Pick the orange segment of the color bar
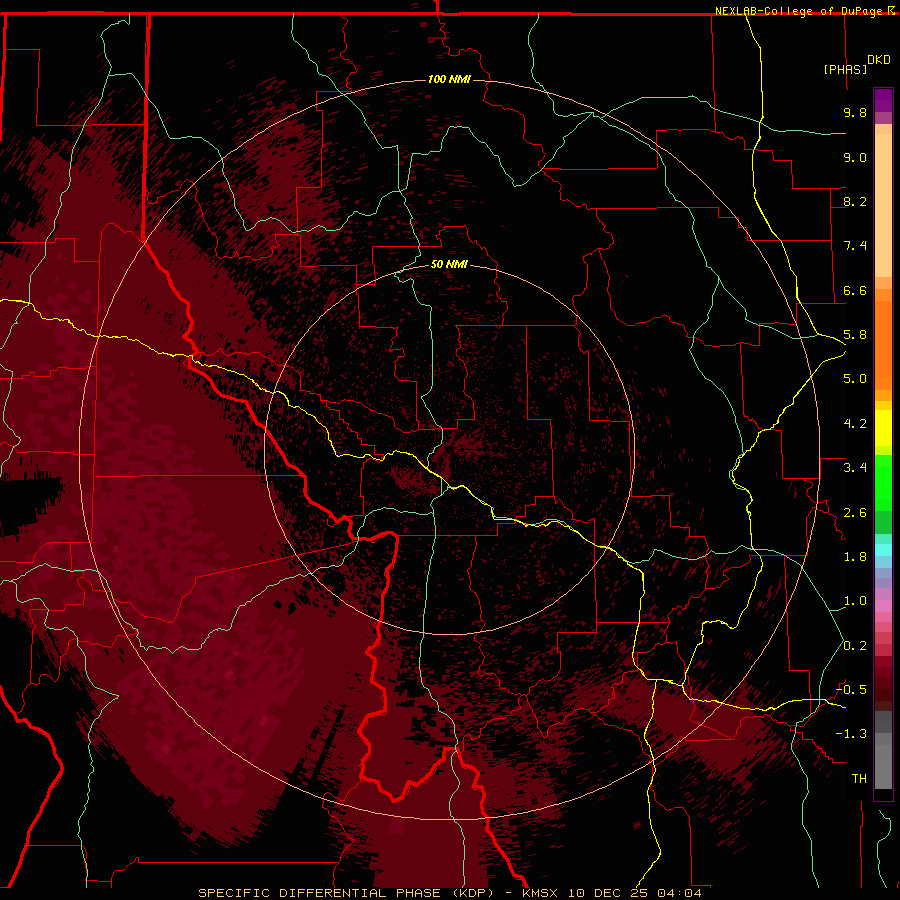The image size is (900, 900). point(883,344)
